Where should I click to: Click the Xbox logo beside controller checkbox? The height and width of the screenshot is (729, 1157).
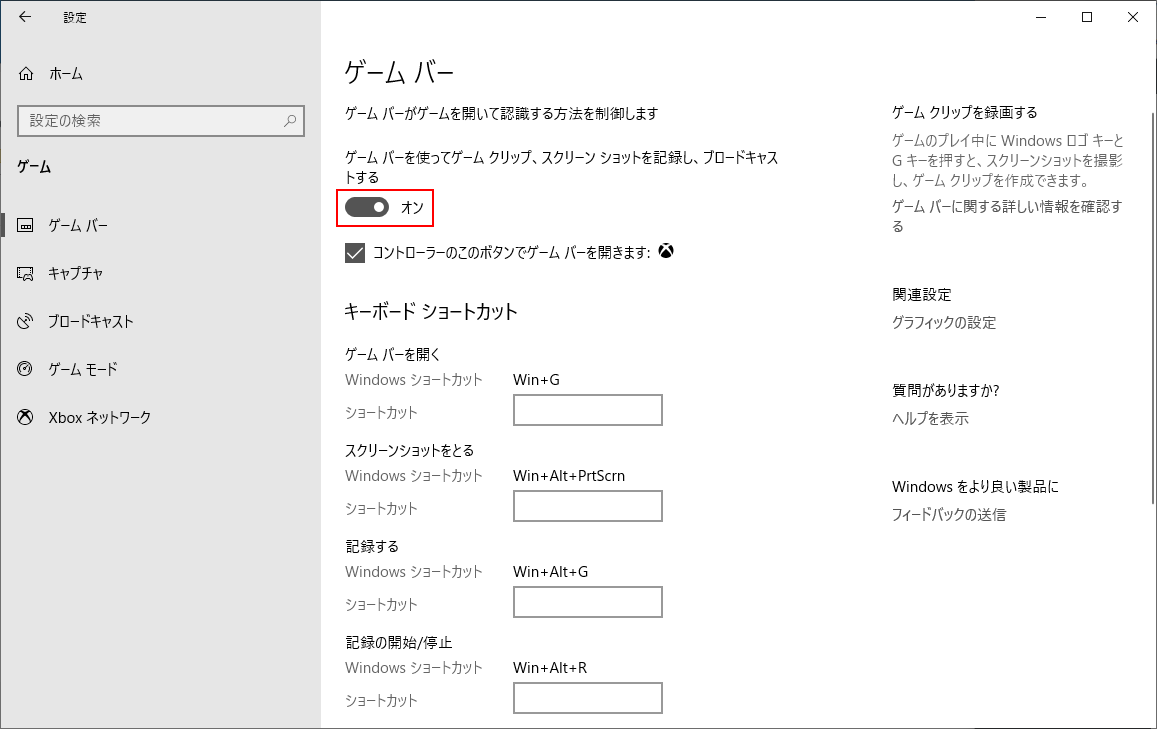pyautogui.click(x=666, y=252)
